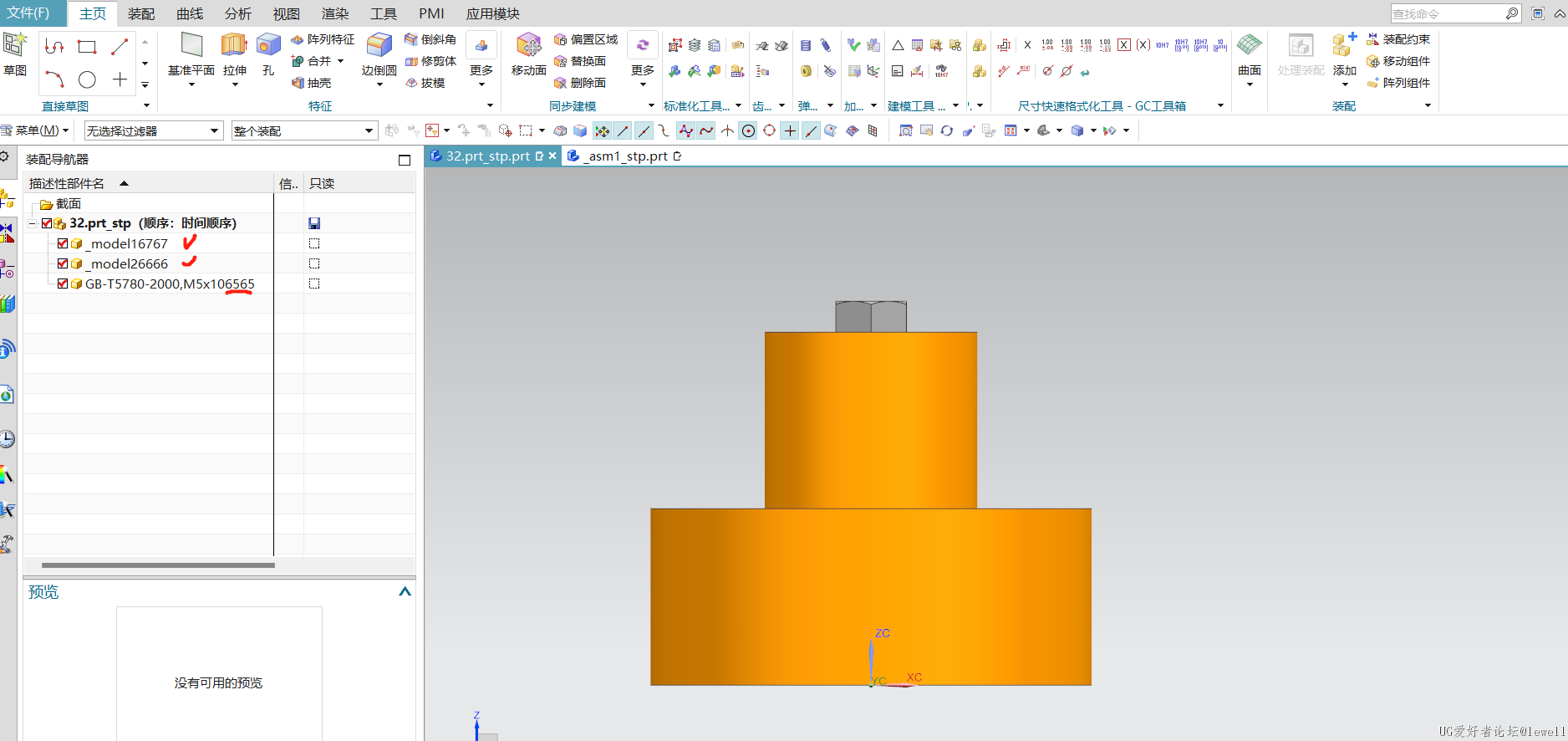Select the _model16767 component row
Screen dimensions: 1568x741
219,243
